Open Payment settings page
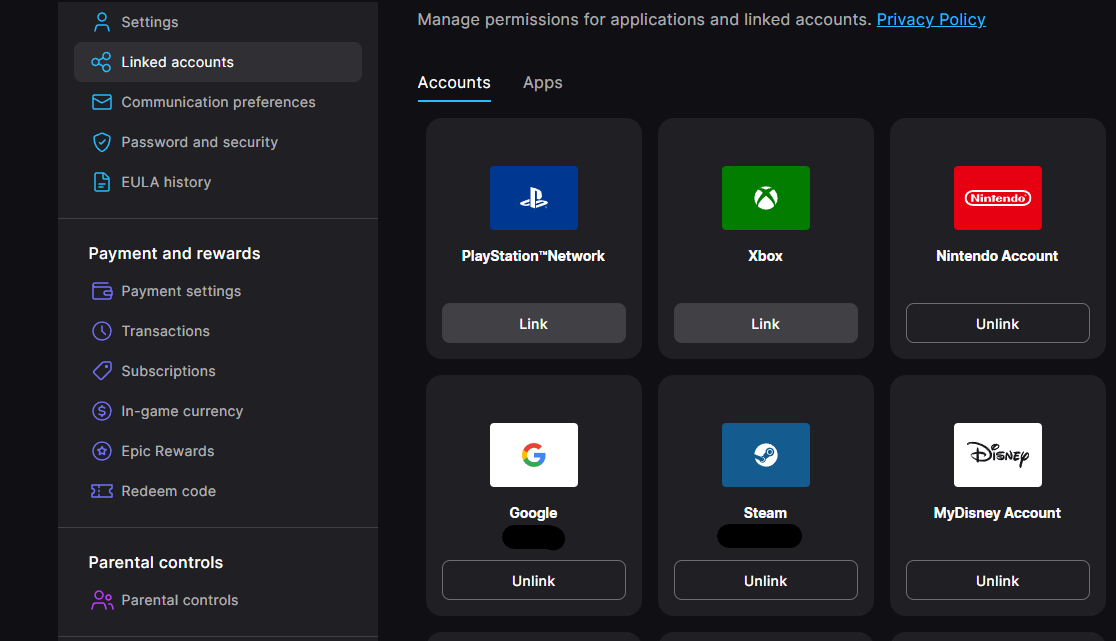Viewport: 1116px width, 641px height. pyautogui.click(x=218, y=291)
